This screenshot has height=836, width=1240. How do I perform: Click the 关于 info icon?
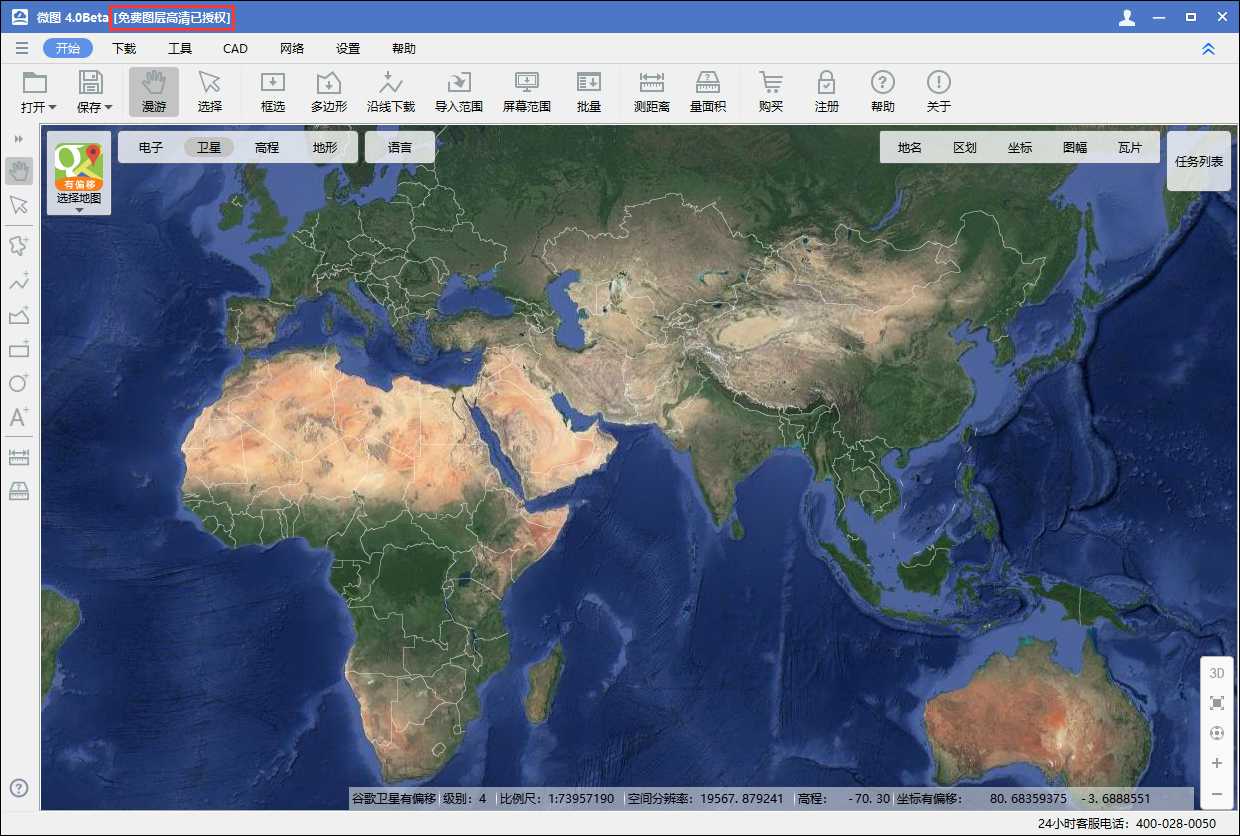[x=938, y=82]
